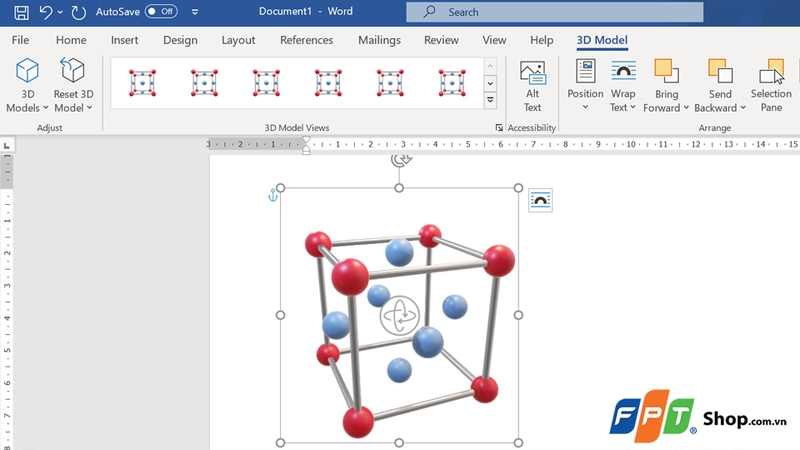Open the 3D Model Views dialog launcher
This screenshot has height=450, width=800.
pos(498,128)
